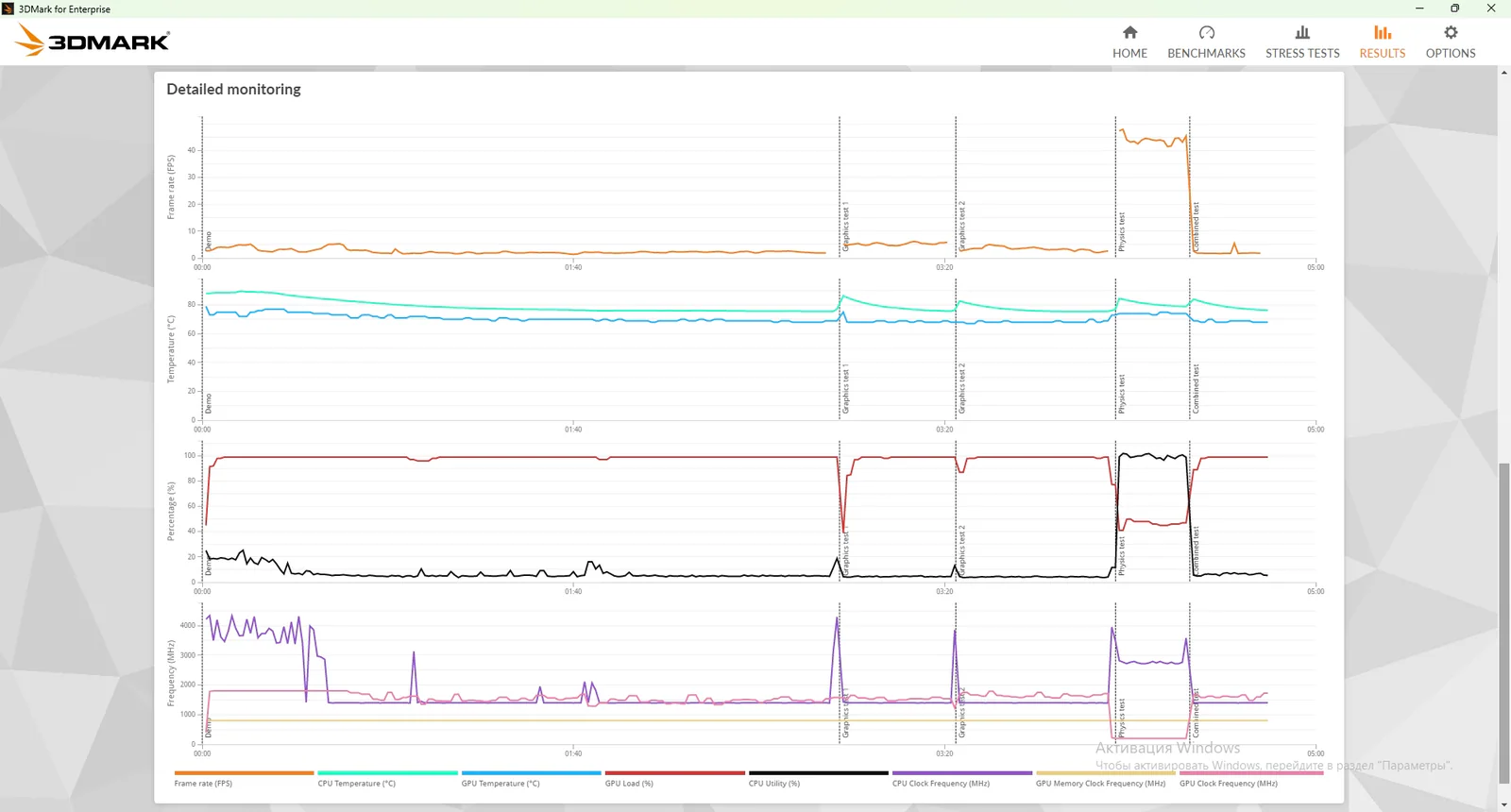This screenshot has height=812, width=1511.
Task: Toggle the GPU Load (%) legend swatch
Action: pos(674,772)
